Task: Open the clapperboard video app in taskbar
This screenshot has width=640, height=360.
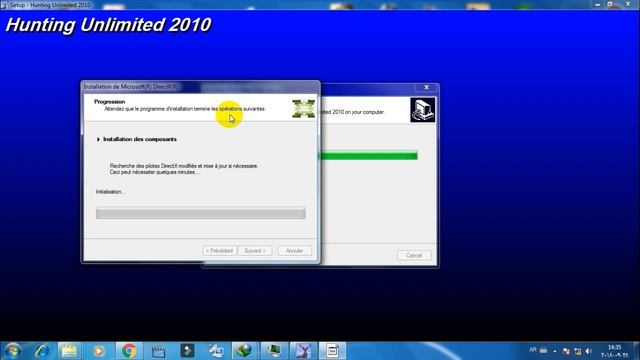Action: (x=158, y=351)
